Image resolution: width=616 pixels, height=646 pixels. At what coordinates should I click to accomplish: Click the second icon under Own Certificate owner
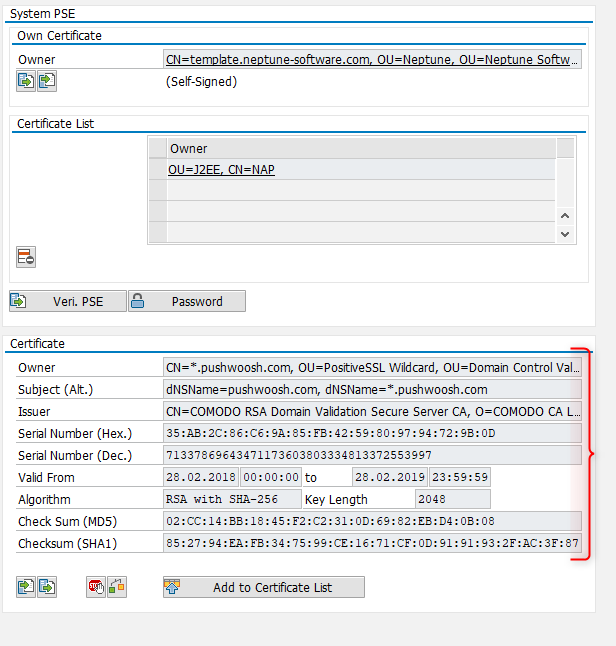coord(46,81)
